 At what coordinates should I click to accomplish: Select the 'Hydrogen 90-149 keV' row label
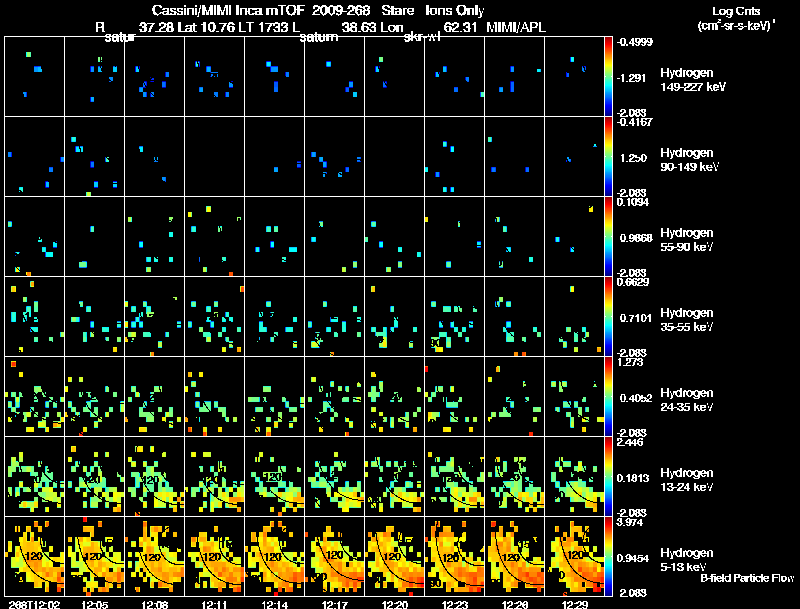pyautogui.click(x=690, y=160)
